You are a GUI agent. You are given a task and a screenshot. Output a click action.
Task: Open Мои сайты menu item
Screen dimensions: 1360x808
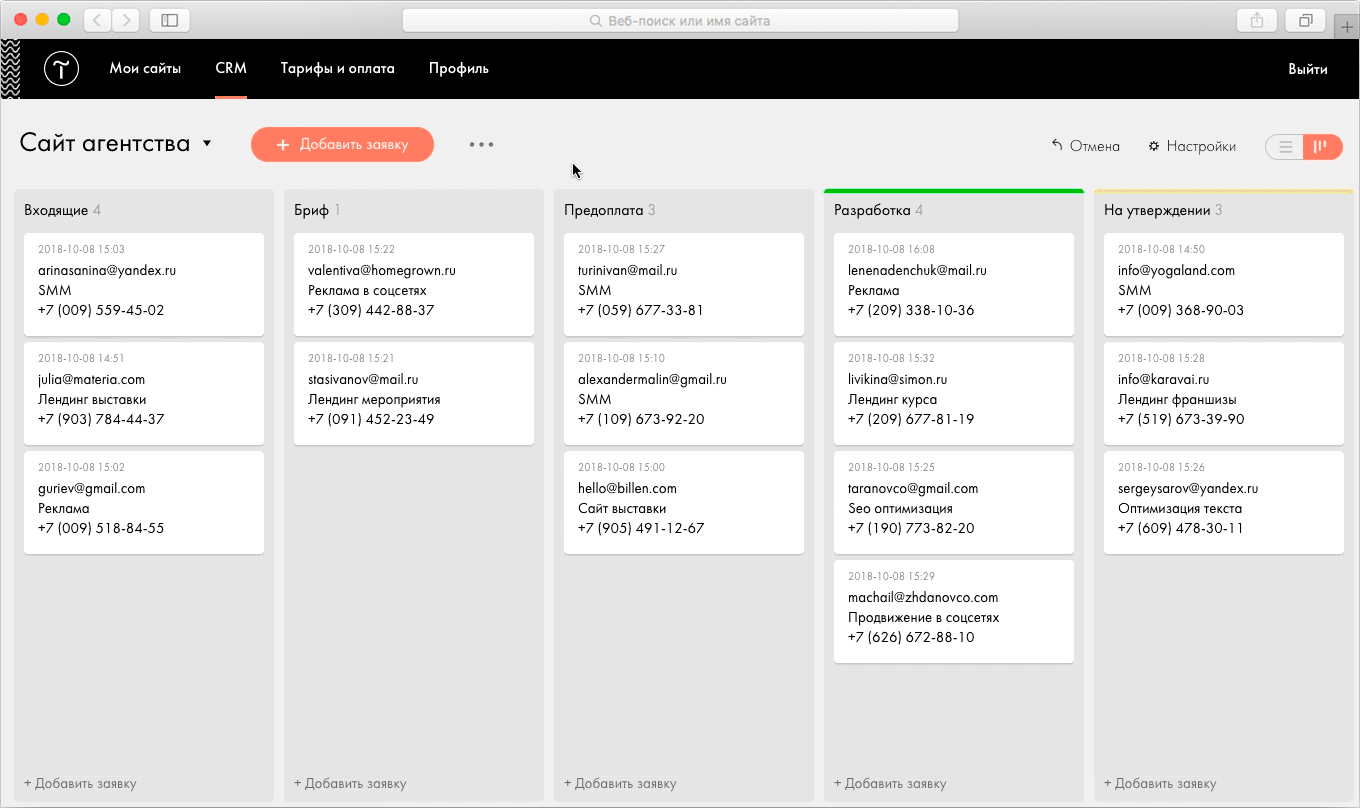coord(145,69)
